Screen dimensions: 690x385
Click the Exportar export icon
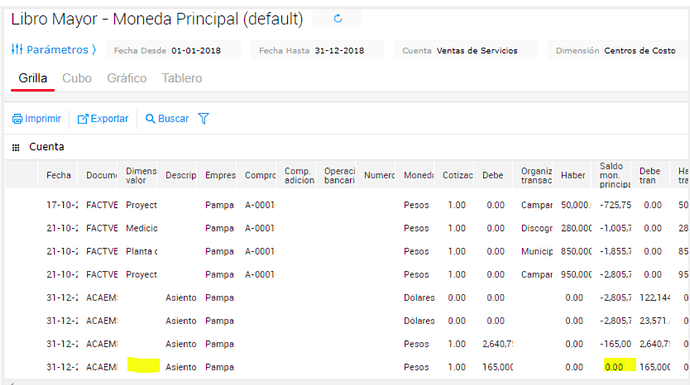point(83,119)
